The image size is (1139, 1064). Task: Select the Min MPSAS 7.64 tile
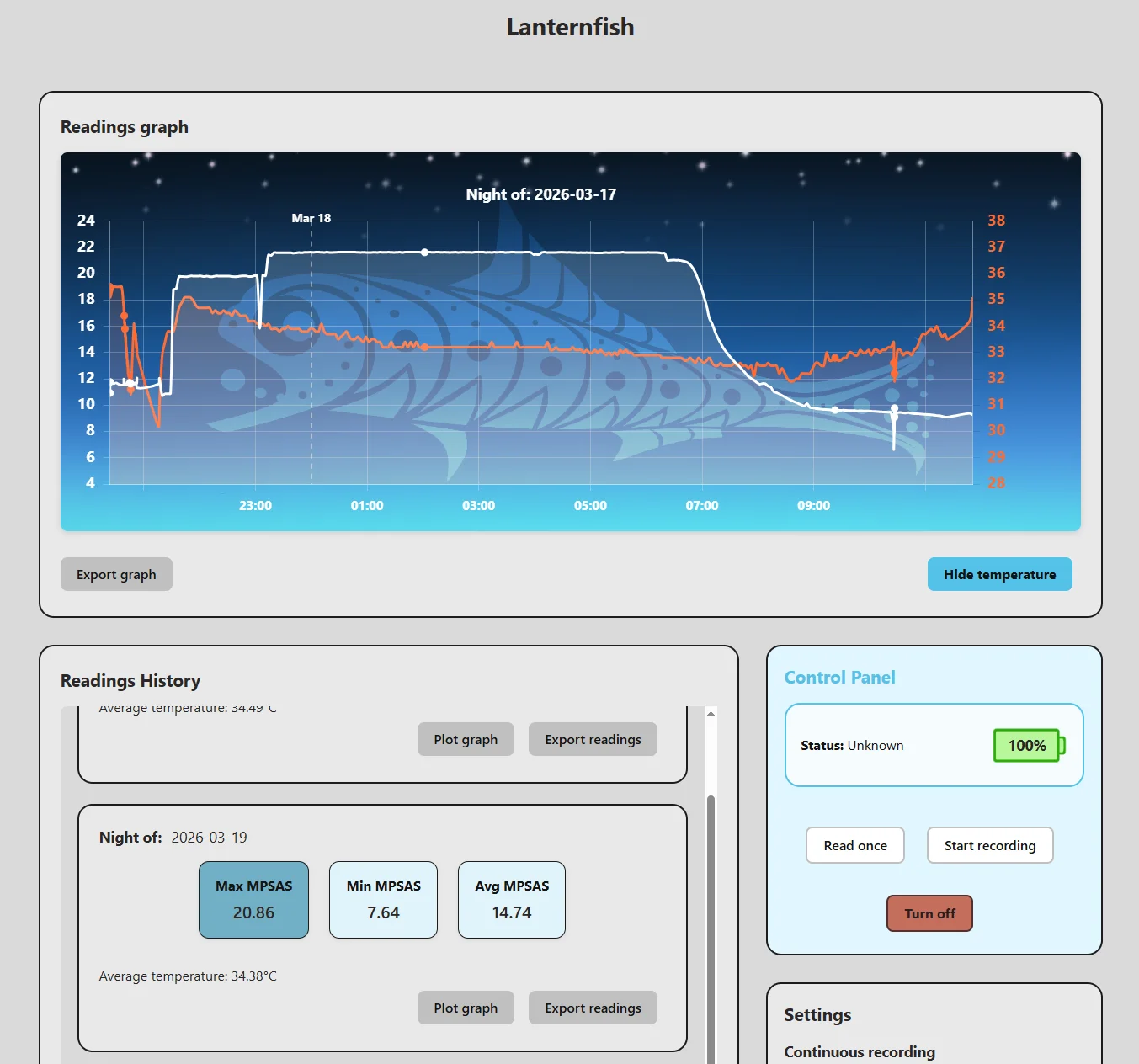[383, 900]
